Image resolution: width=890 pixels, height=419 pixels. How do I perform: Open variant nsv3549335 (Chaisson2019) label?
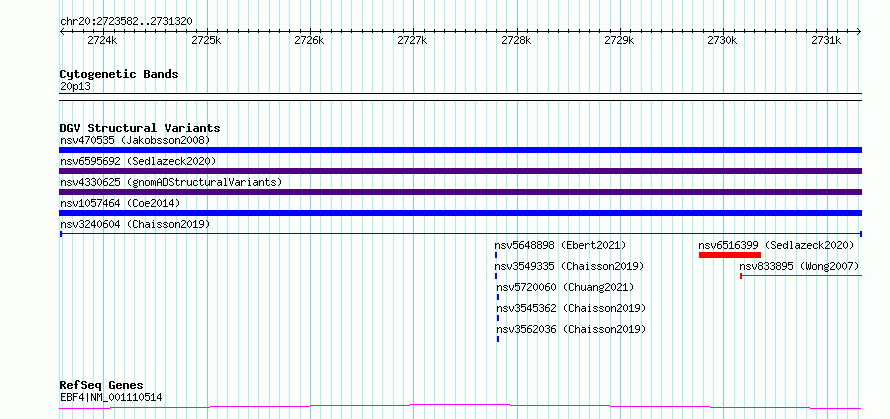pyautogui.click(x=569, y=266)
